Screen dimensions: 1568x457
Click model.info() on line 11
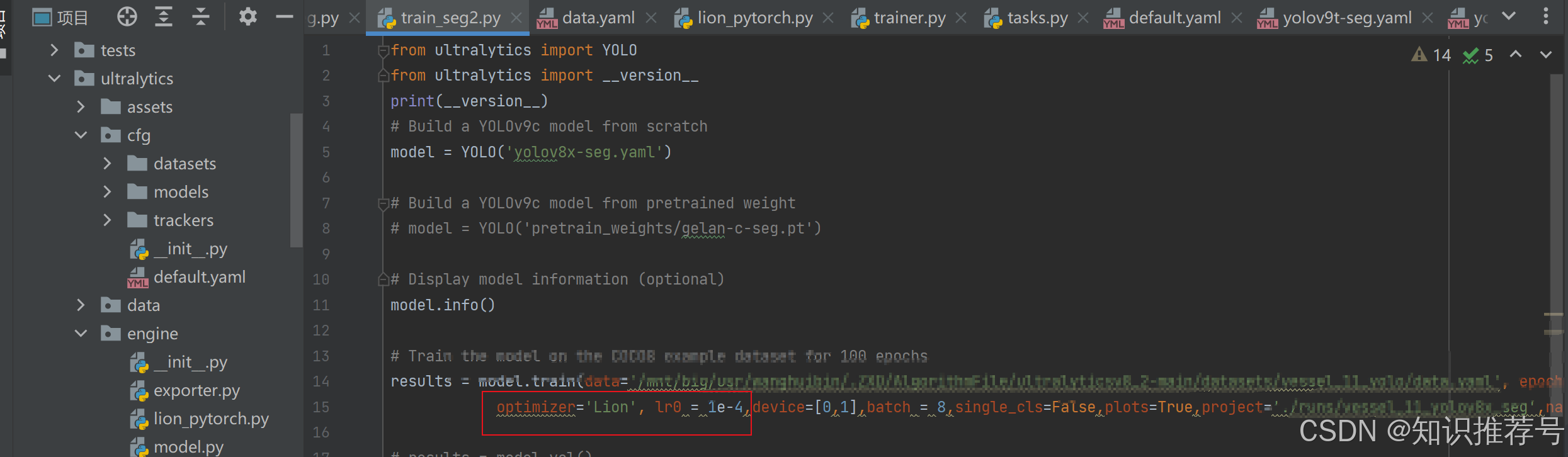443,305
